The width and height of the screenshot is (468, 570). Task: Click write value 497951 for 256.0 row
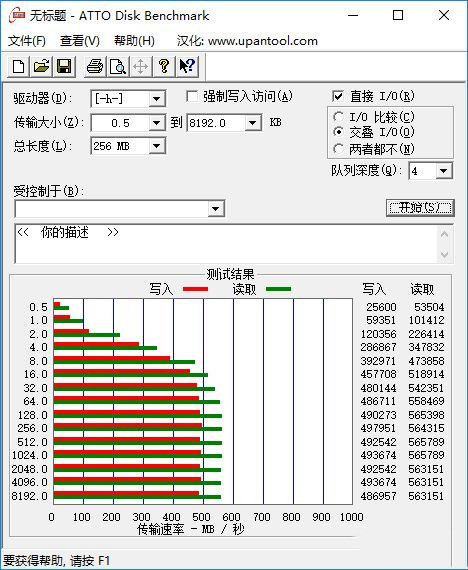tap(378, 428)
